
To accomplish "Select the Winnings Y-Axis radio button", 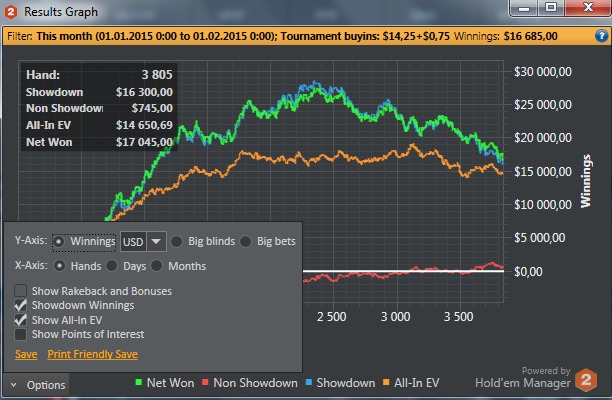I will [x=59, y=242].
